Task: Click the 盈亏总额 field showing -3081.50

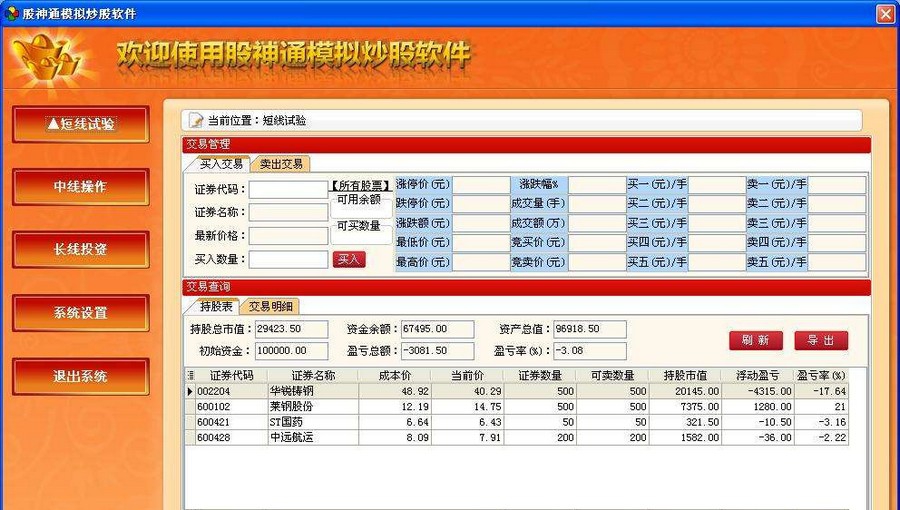Action: tap(437, 351)
